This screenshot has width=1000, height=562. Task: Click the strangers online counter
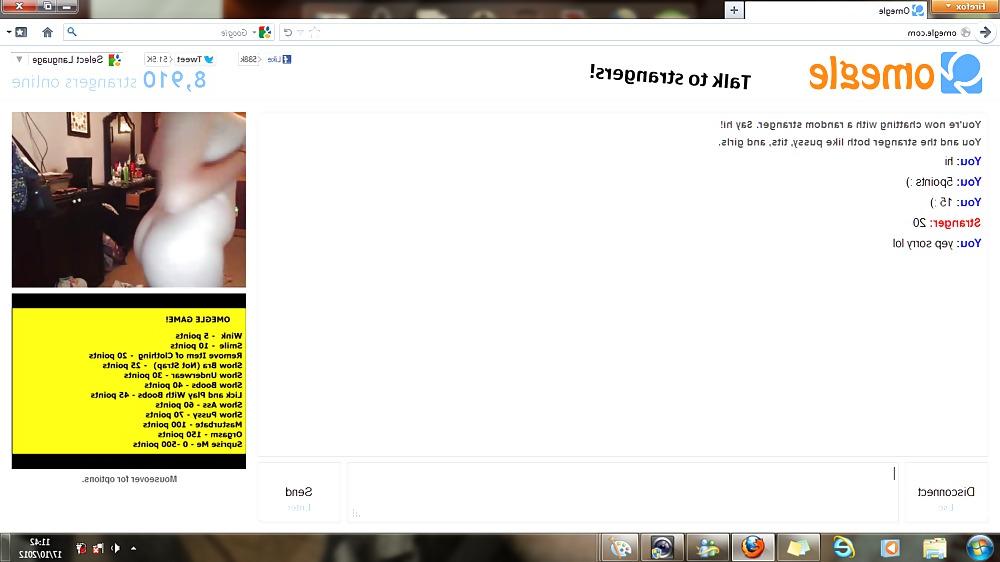(109, 80)
